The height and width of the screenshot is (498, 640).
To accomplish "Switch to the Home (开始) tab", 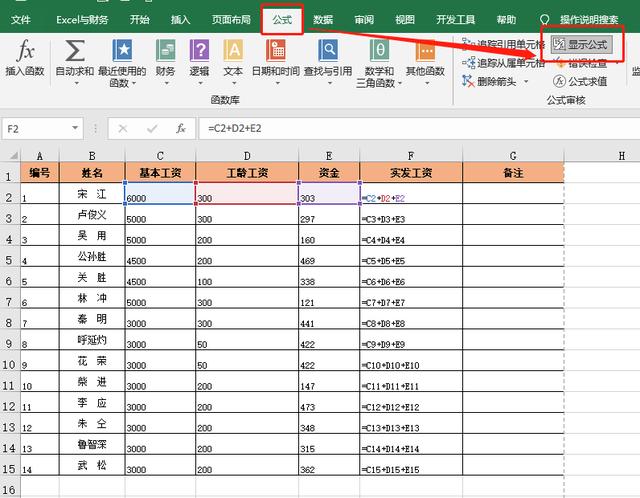I will click(x=140, y=20).
